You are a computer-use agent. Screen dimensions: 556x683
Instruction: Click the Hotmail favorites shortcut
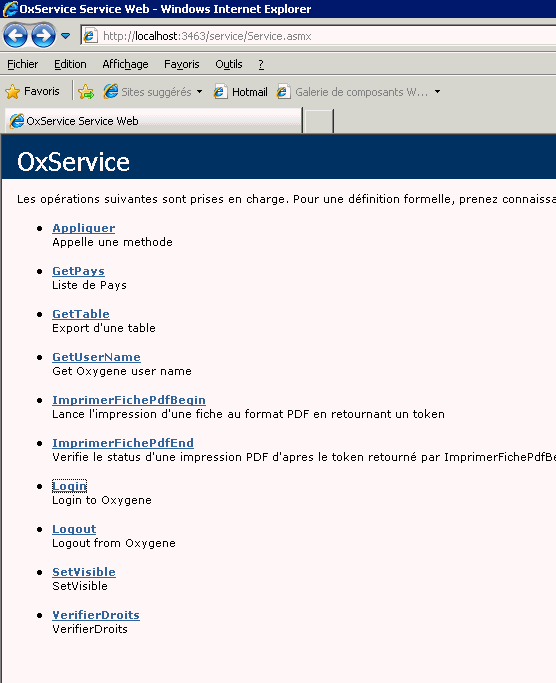click(241, 91)
